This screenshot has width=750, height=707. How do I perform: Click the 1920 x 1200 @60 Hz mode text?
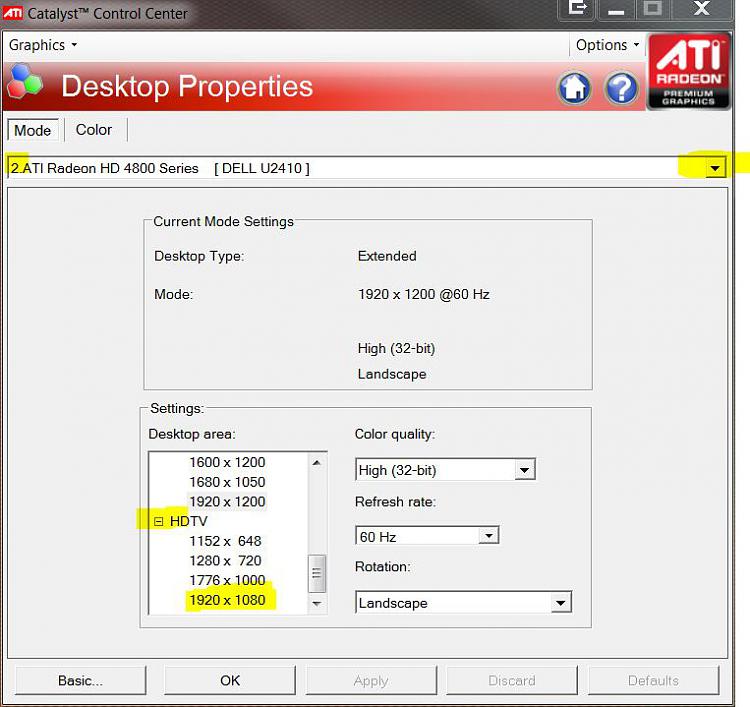424,294
